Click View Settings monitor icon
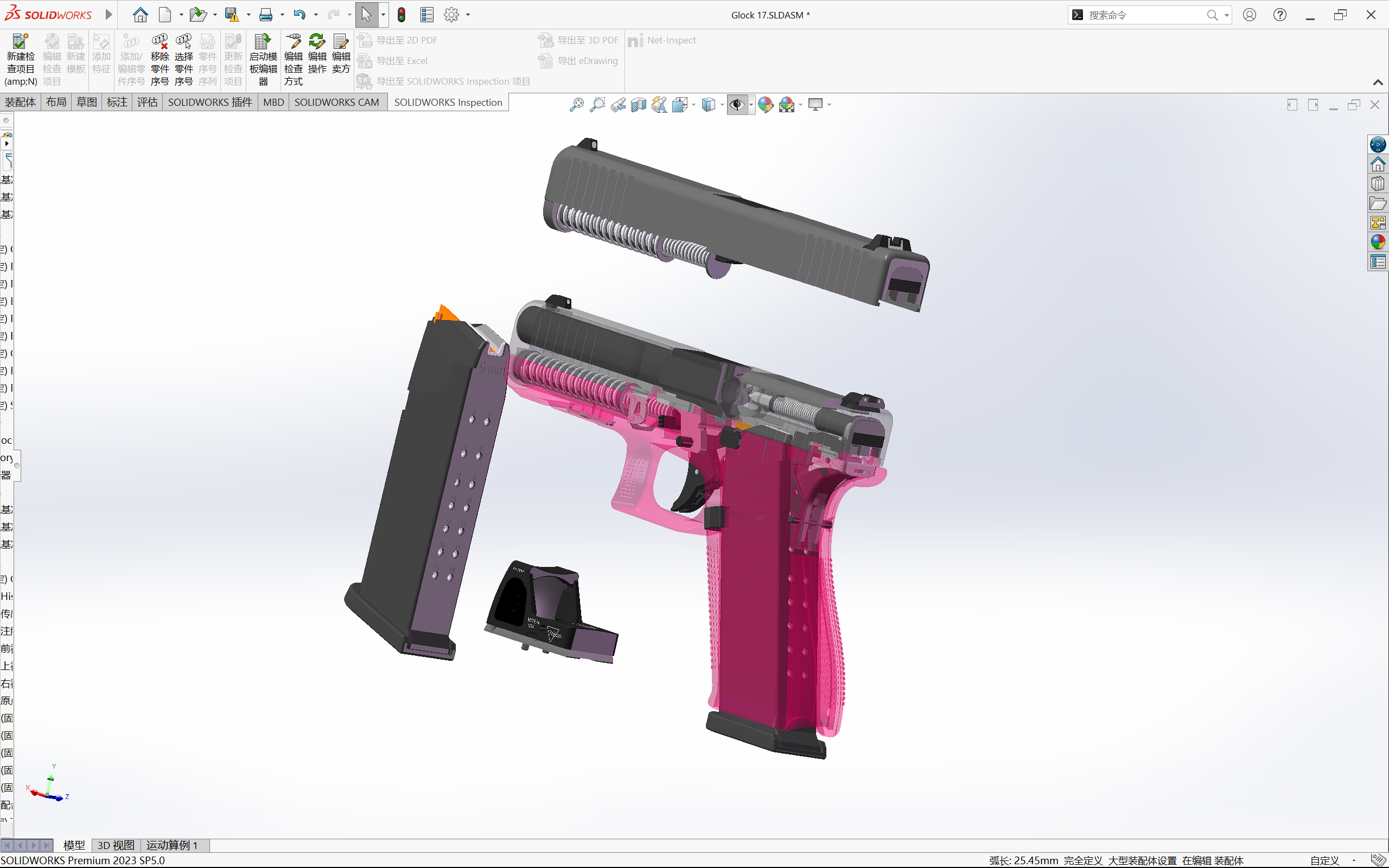 click(x=815, y=105)
